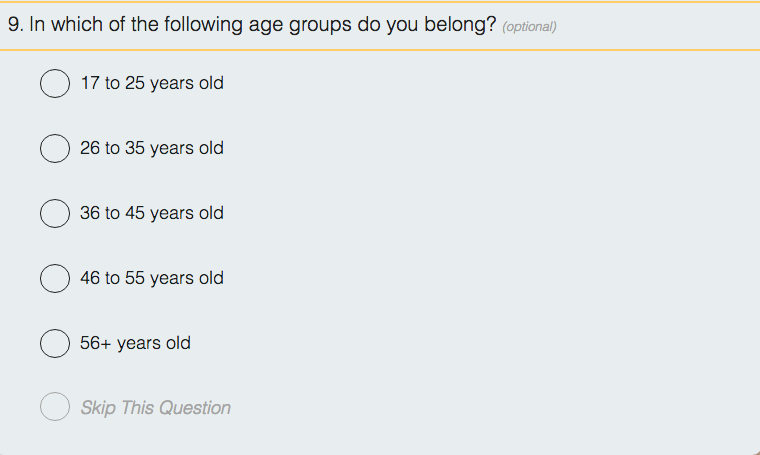The height and width of the screenshot is (455, 760).
Task: Choose the 26 to 35 years old radio circle
Action: [x=54, y=148]
